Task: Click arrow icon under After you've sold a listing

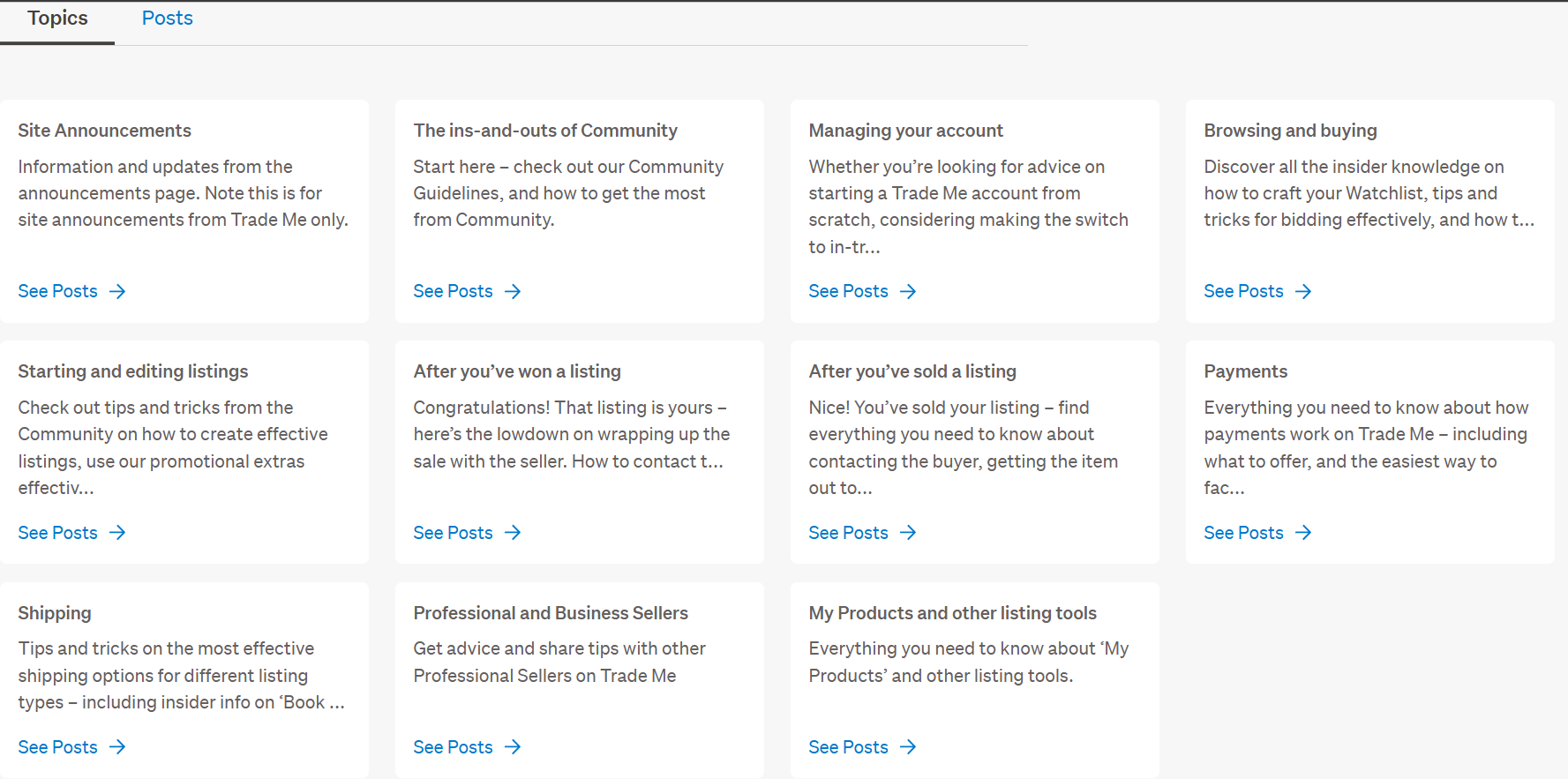Action: tap(908, 533)
